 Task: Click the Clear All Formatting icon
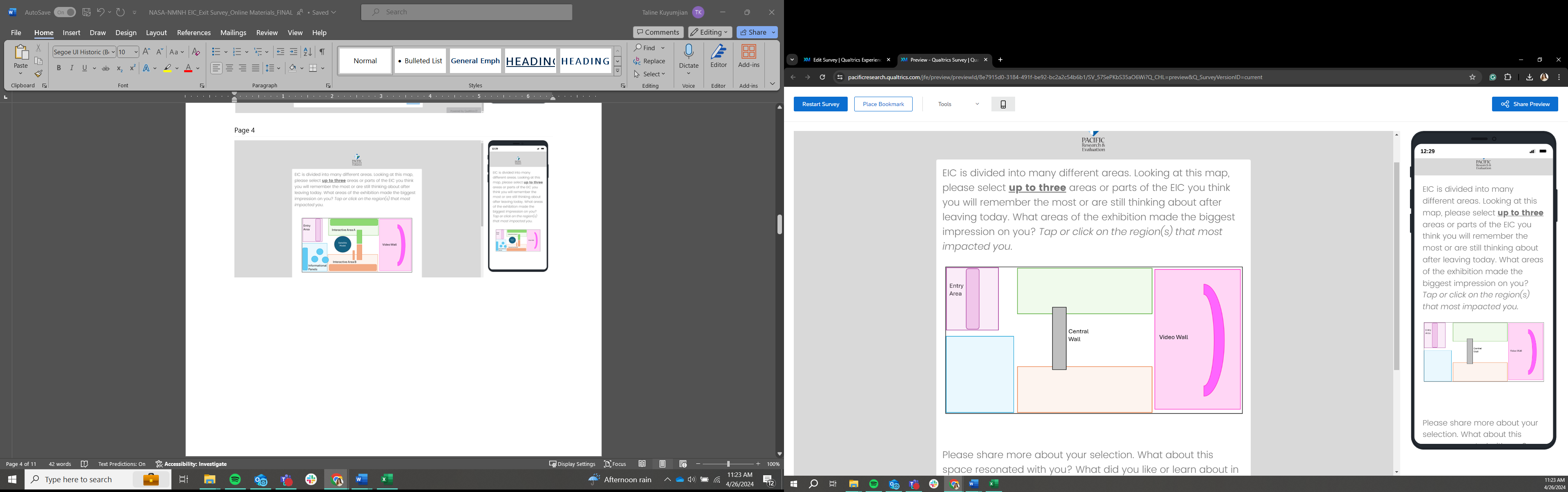coord(196,52)
